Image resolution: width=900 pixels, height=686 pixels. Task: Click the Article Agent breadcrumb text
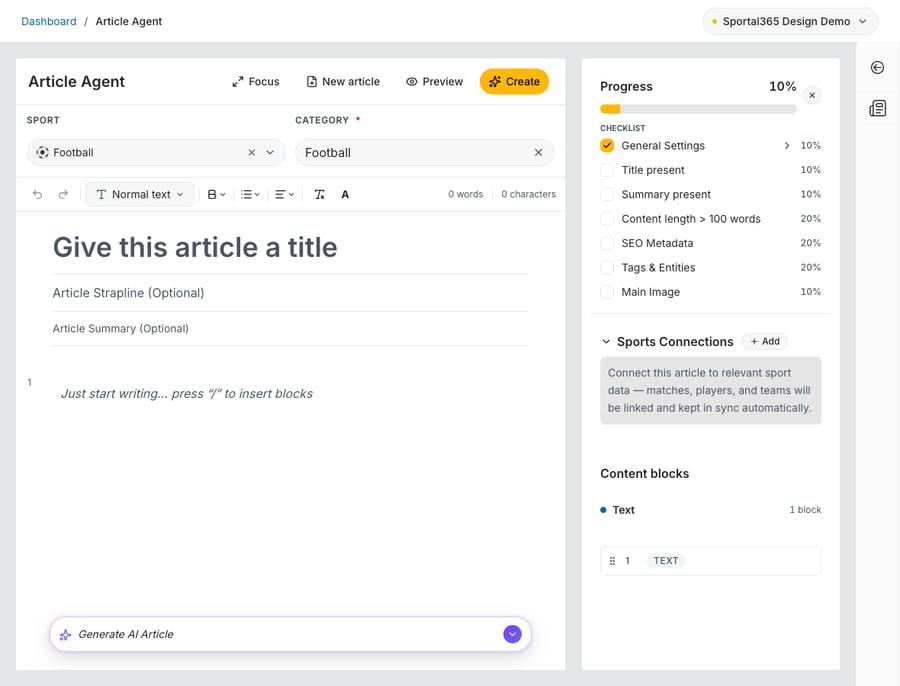coord(129,21)
